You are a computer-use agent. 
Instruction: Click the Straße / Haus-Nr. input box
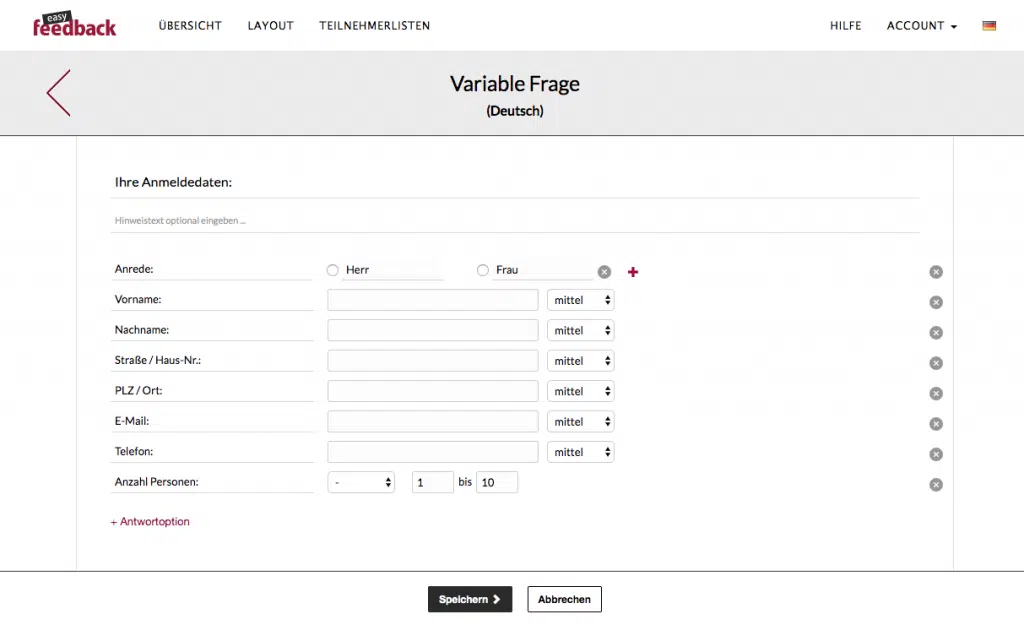point(433,361)
